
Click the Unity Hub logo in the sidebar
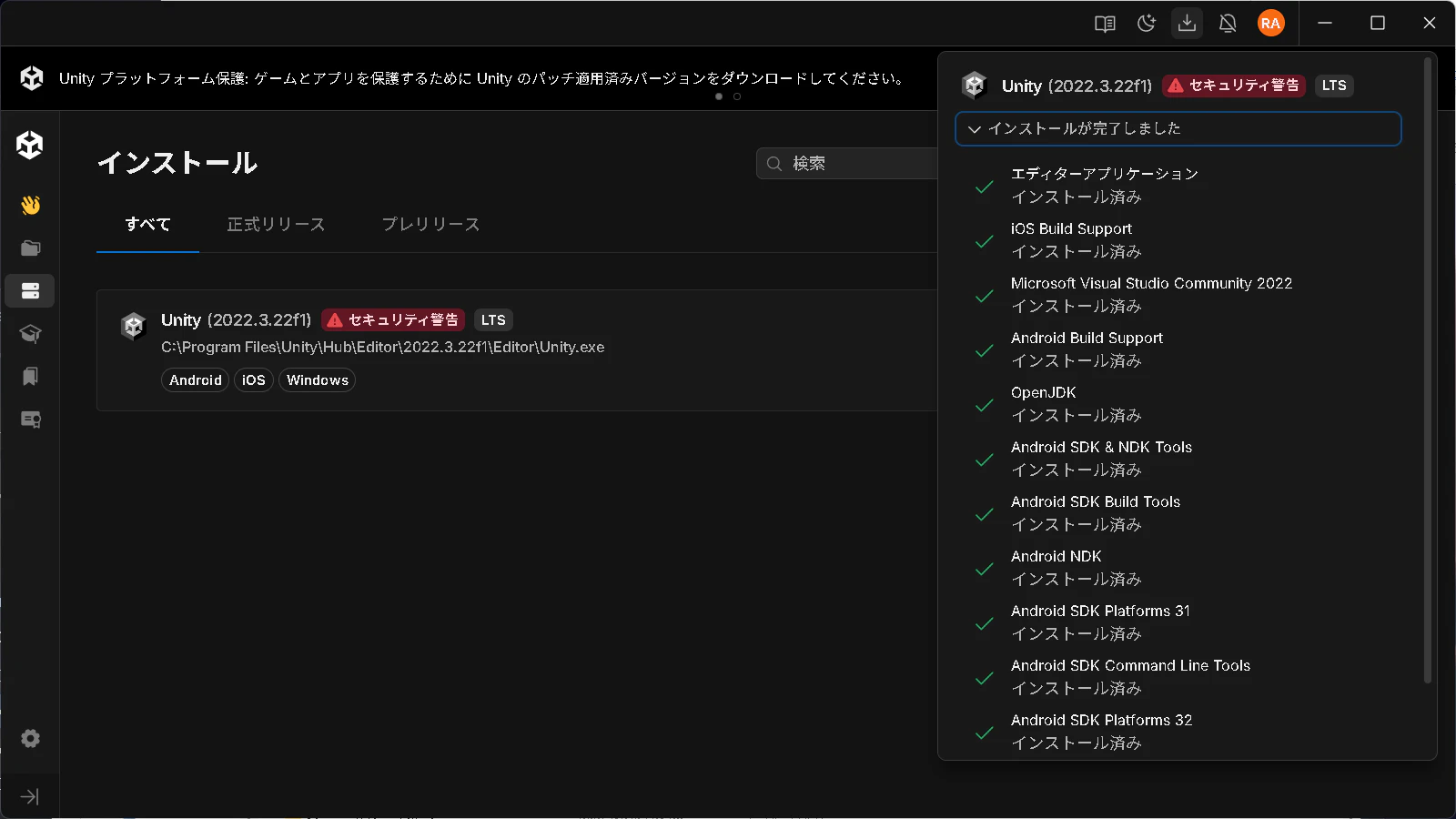(30, 145)
